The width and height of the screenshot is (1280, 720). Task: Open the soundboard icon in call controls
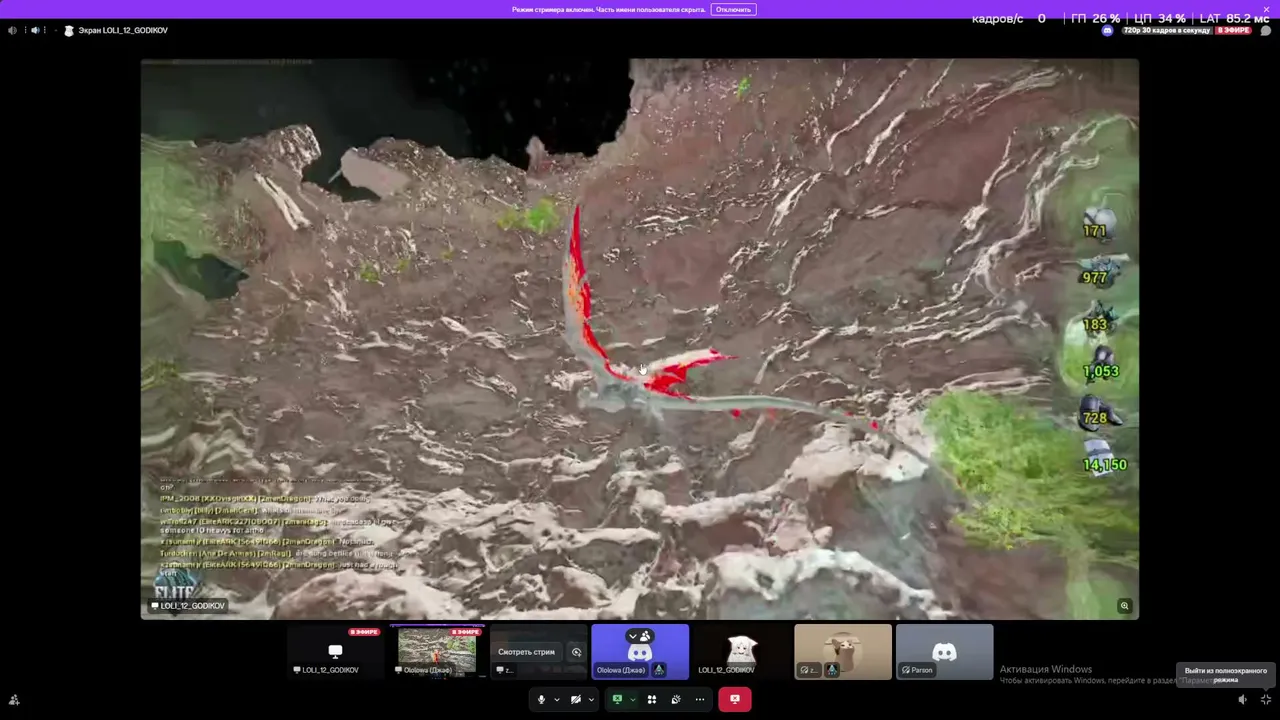pyautogui.click(x=675, y=699)
